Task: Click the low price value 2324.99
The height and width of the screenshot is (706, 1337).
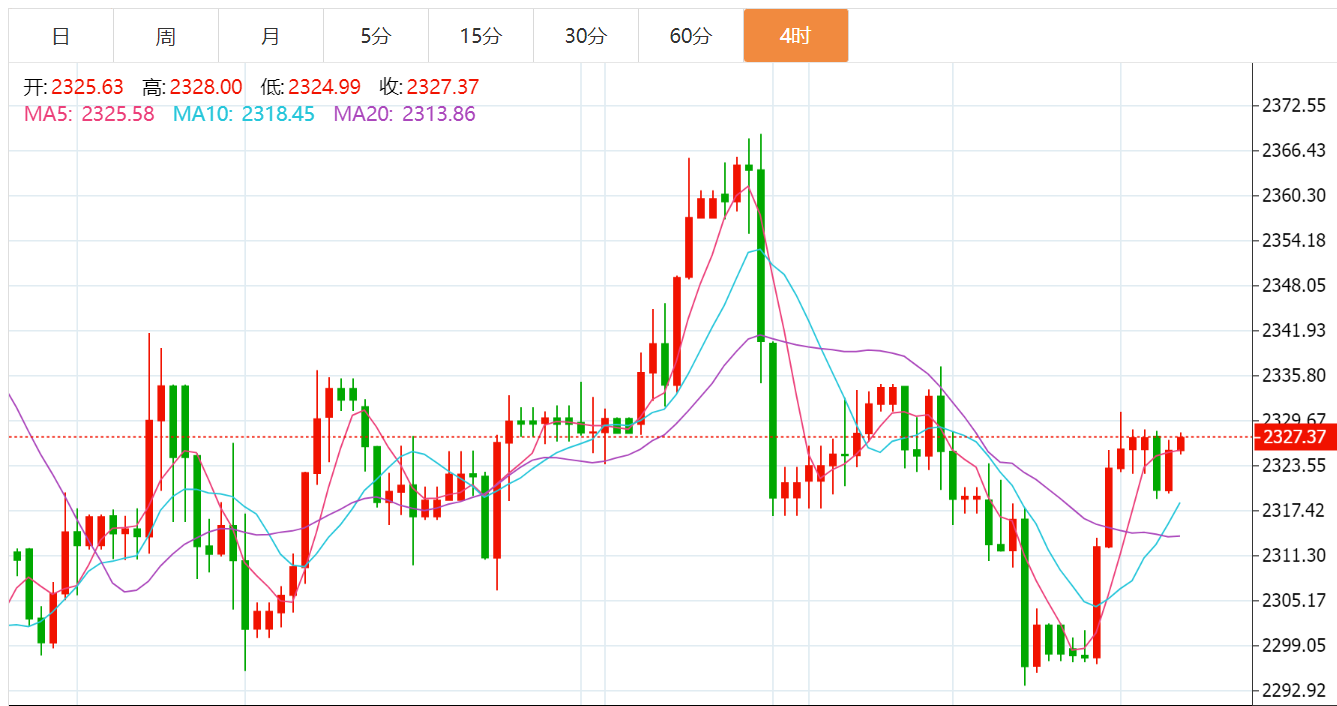Action: point(324,88)
